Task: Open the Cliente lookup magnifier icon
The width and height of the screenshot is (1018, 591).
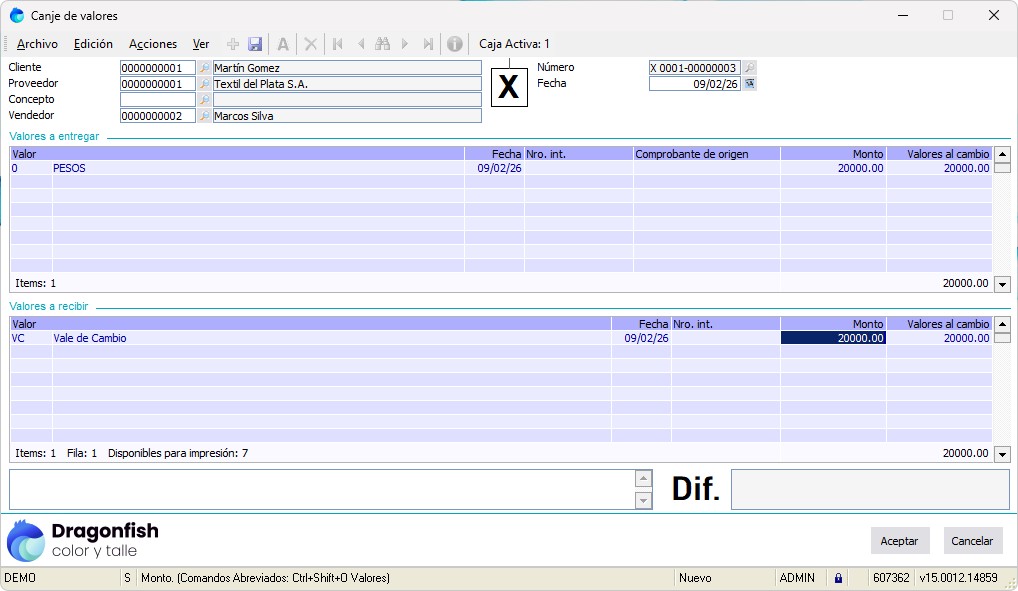Action: (x=205, y=68)
